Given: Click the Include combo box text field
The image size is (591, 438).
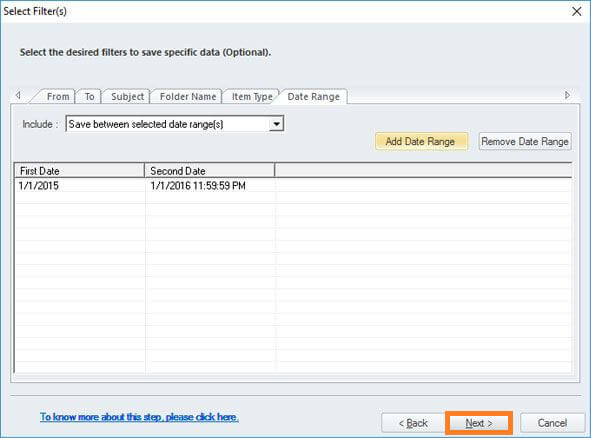Looking at the screenshot, I should click(168, 124).
